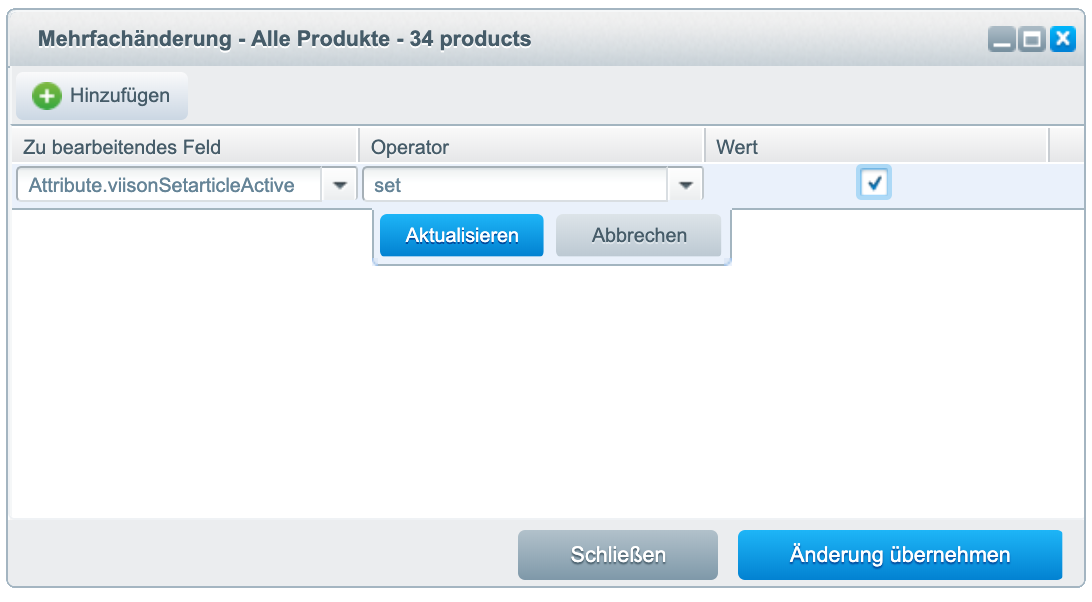Apply changes with Änderung übernehmen

[x=900, y=555]
